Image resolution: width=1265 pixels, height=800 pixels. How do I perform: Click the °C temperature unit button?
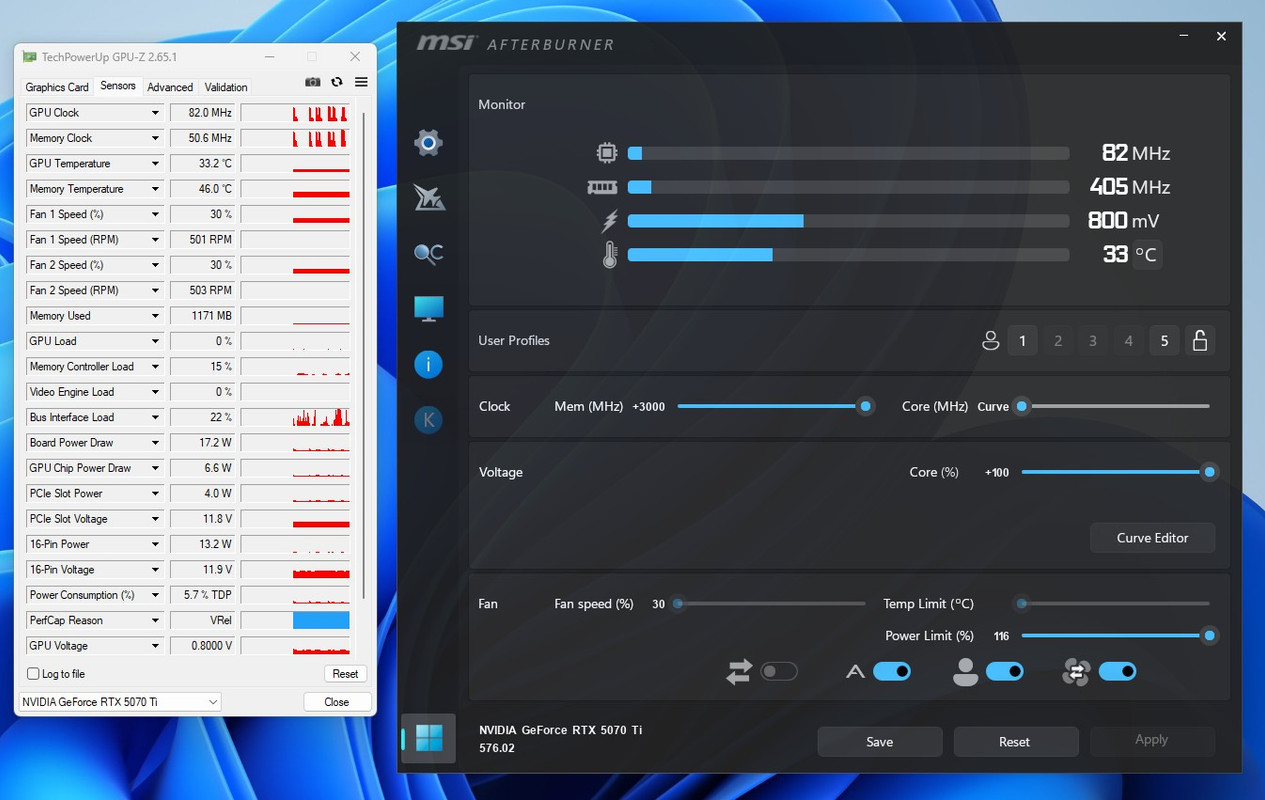pyautogui.click(x=1147, y=255)
